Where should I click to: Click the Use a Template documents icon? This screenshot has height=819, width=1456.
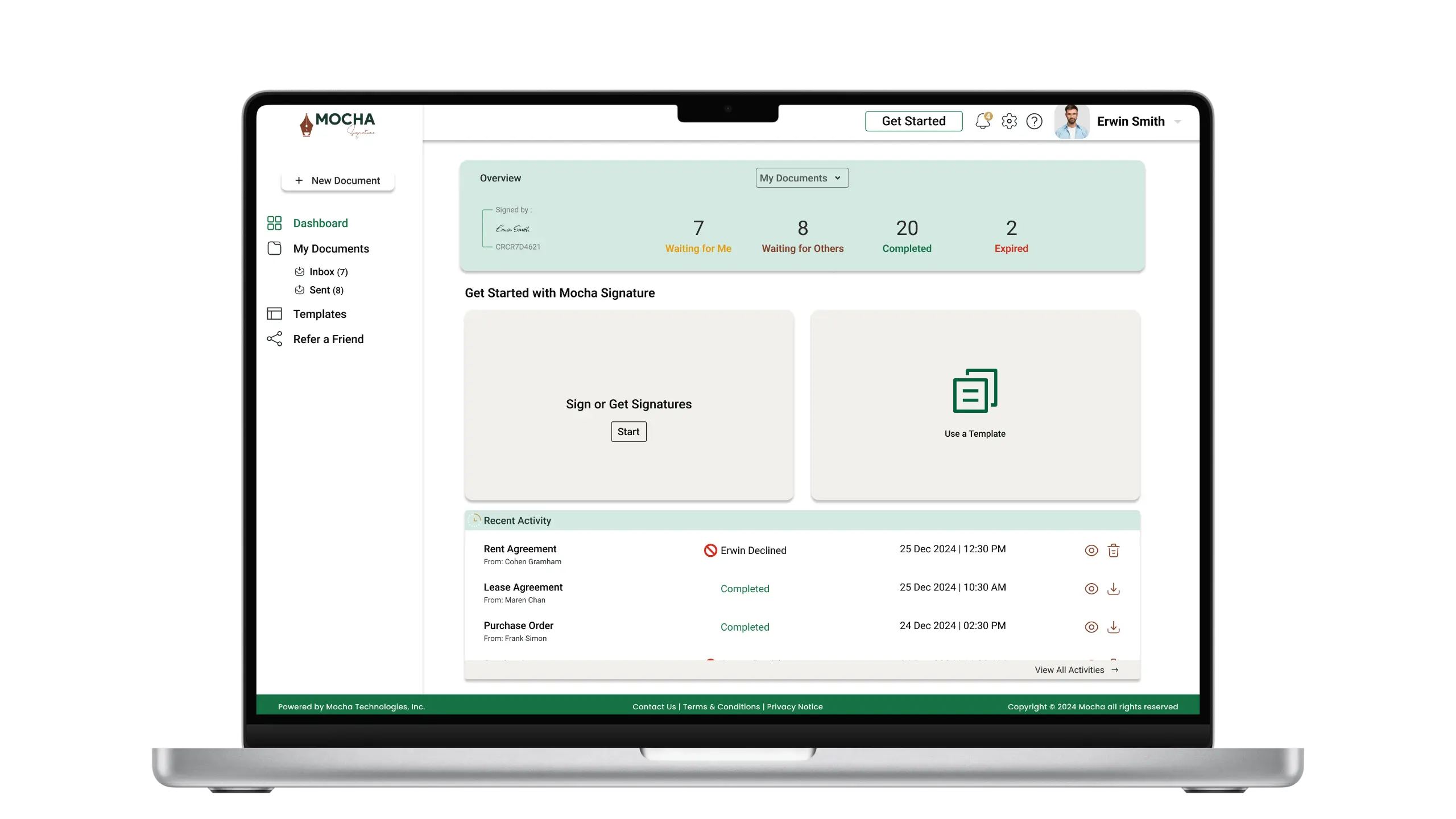pyautogui.click(x=975, y=391)
